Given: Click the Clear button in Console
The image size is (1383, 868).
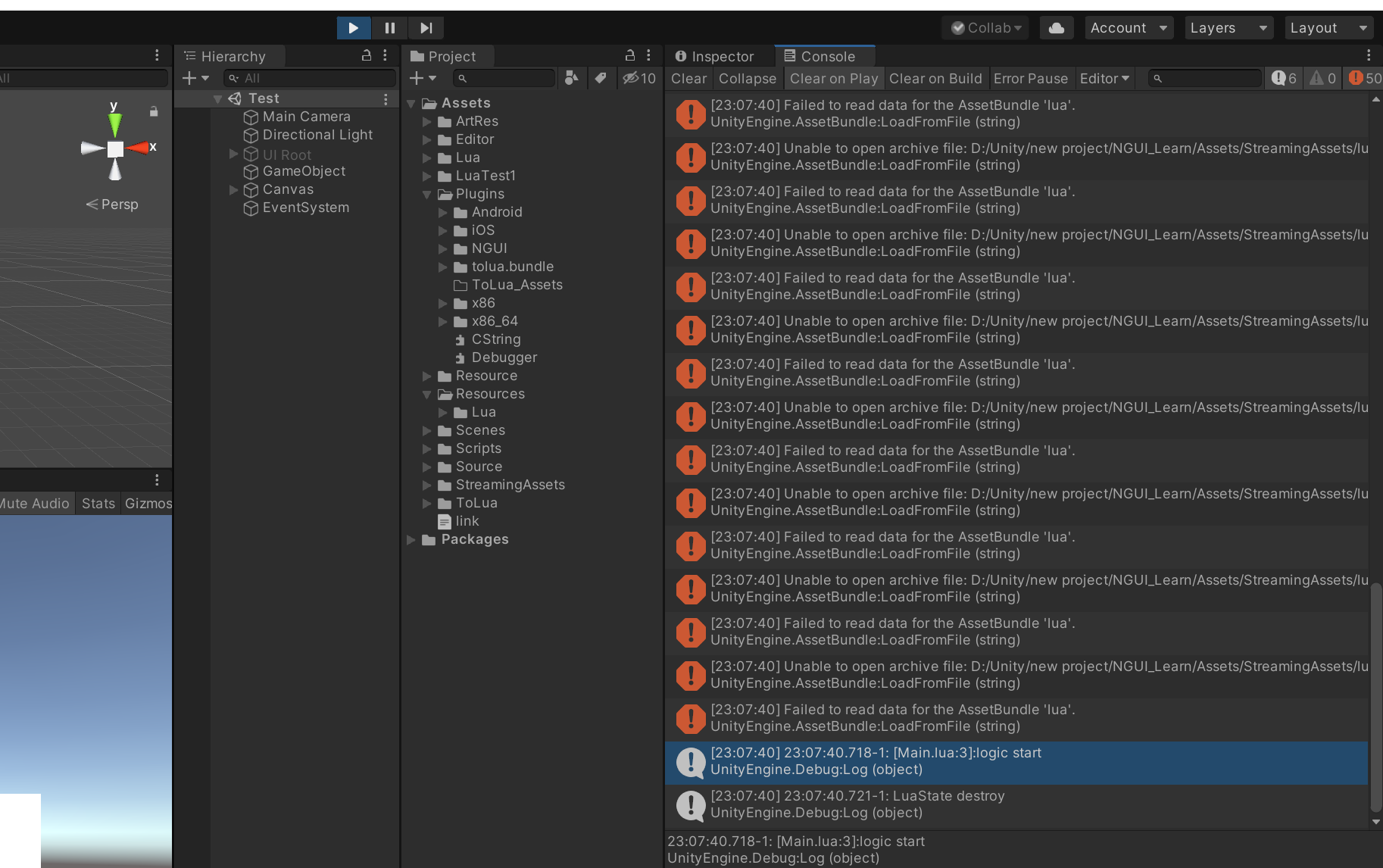Looking at the screenshot, I should tap(688, 78).
